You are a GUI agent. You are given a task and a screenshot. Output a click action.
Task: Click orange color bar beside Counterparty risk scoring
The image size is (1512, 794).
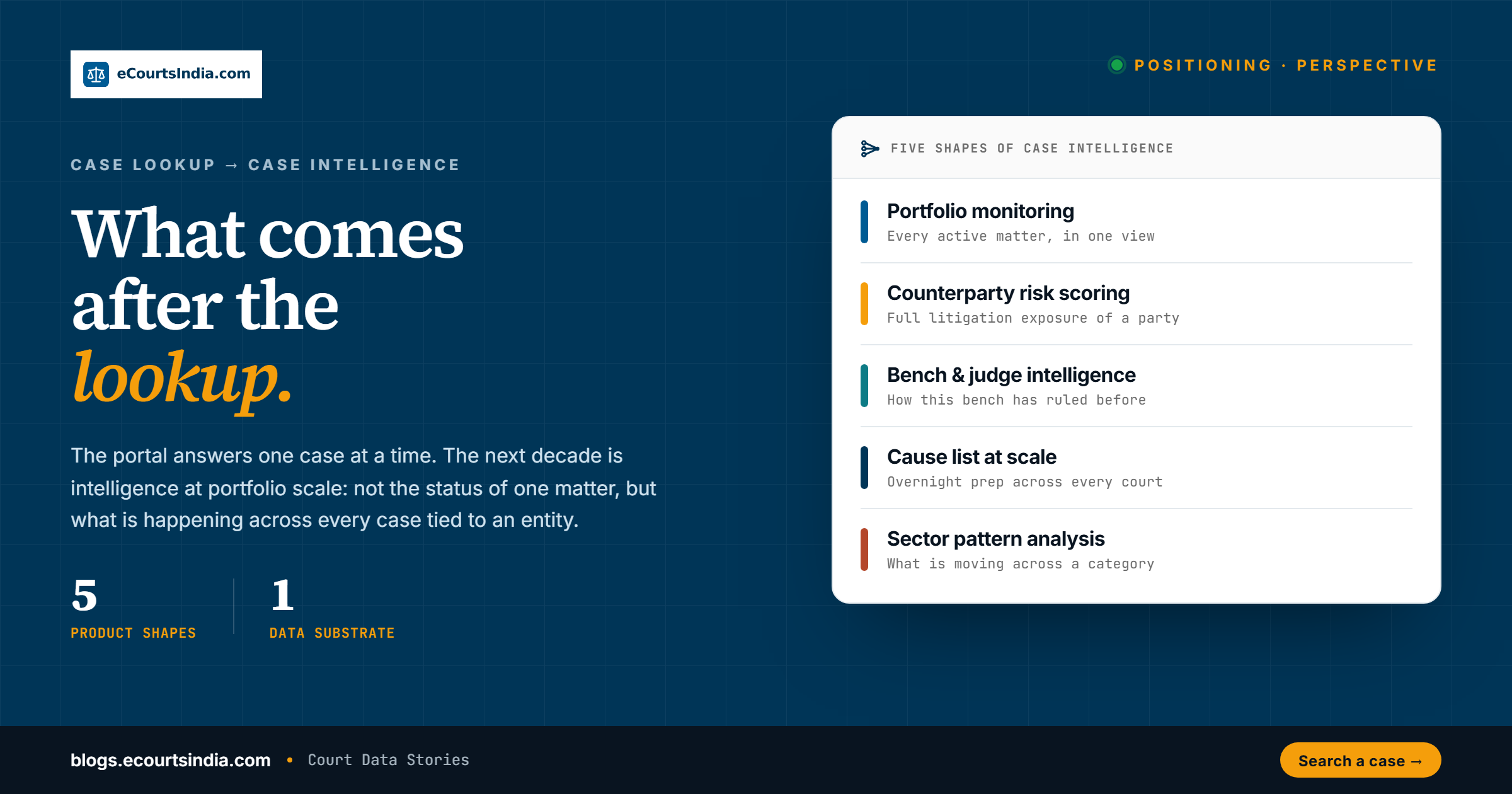(x=864, y=304)
